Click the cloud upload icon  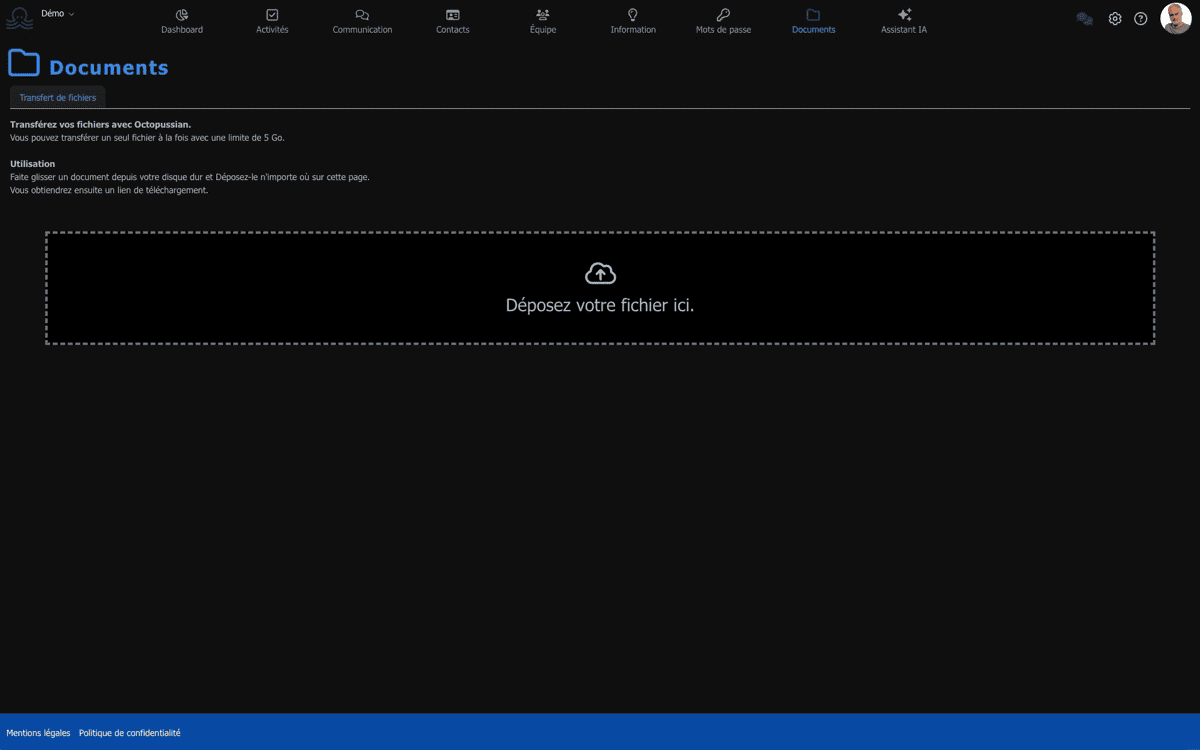click(x=600, y=274)
